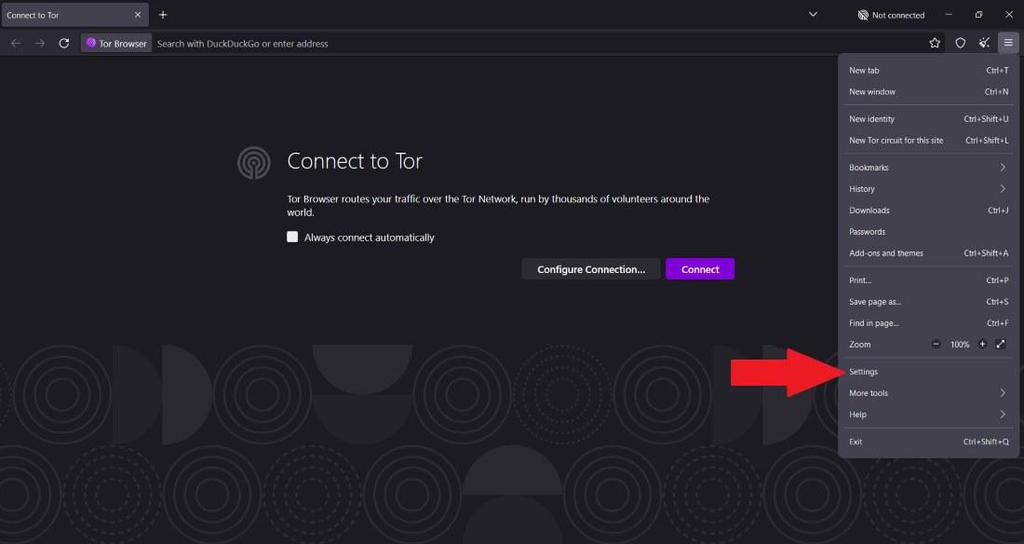Click the New Identity broom icon

click(984, 43)
